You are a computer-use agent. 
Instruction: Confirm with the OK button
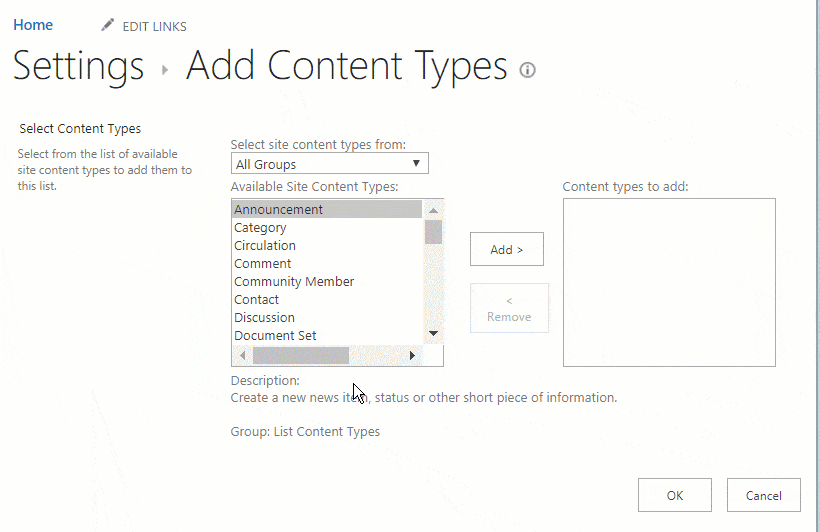point(675,495)
